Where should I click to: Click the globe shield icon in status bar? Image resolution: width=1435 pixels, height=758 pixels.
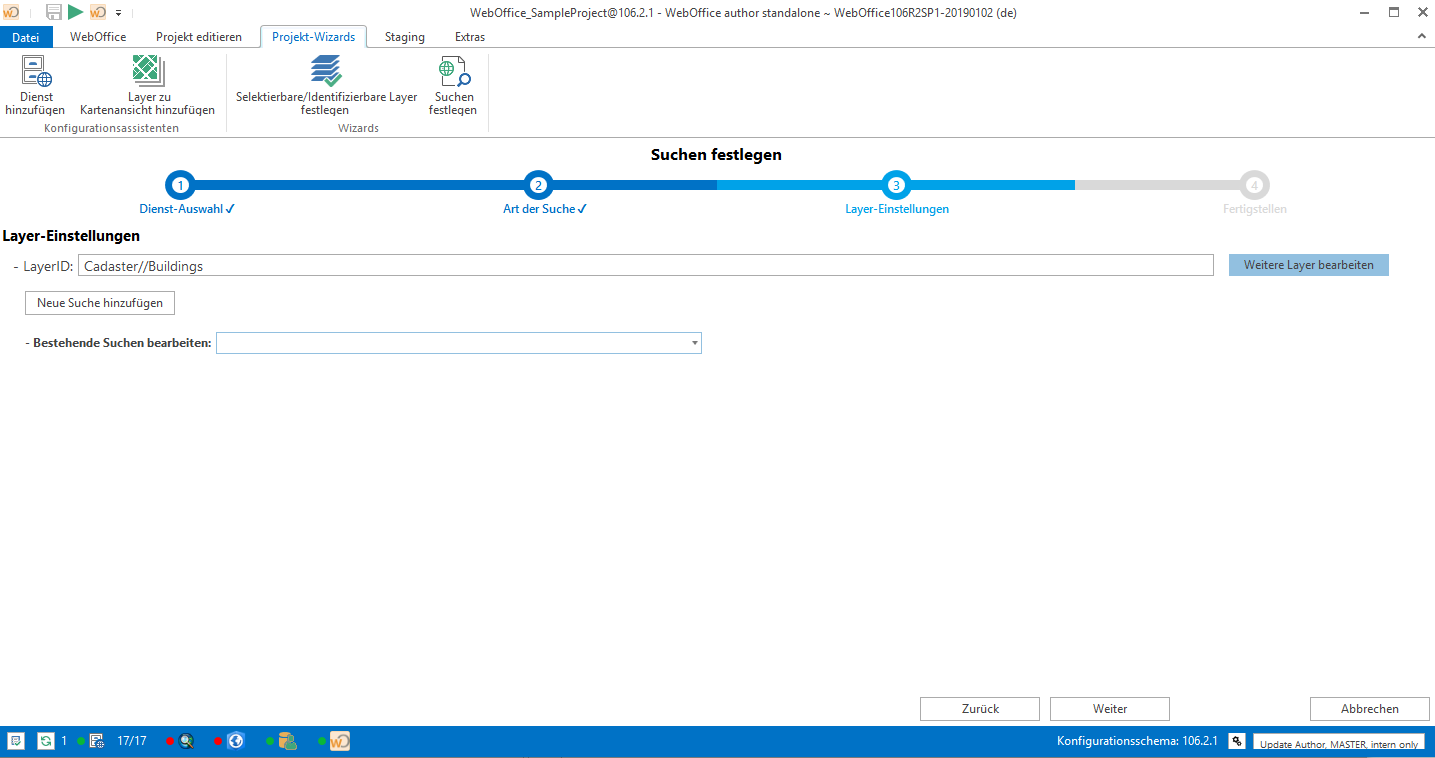coord(235,740)
